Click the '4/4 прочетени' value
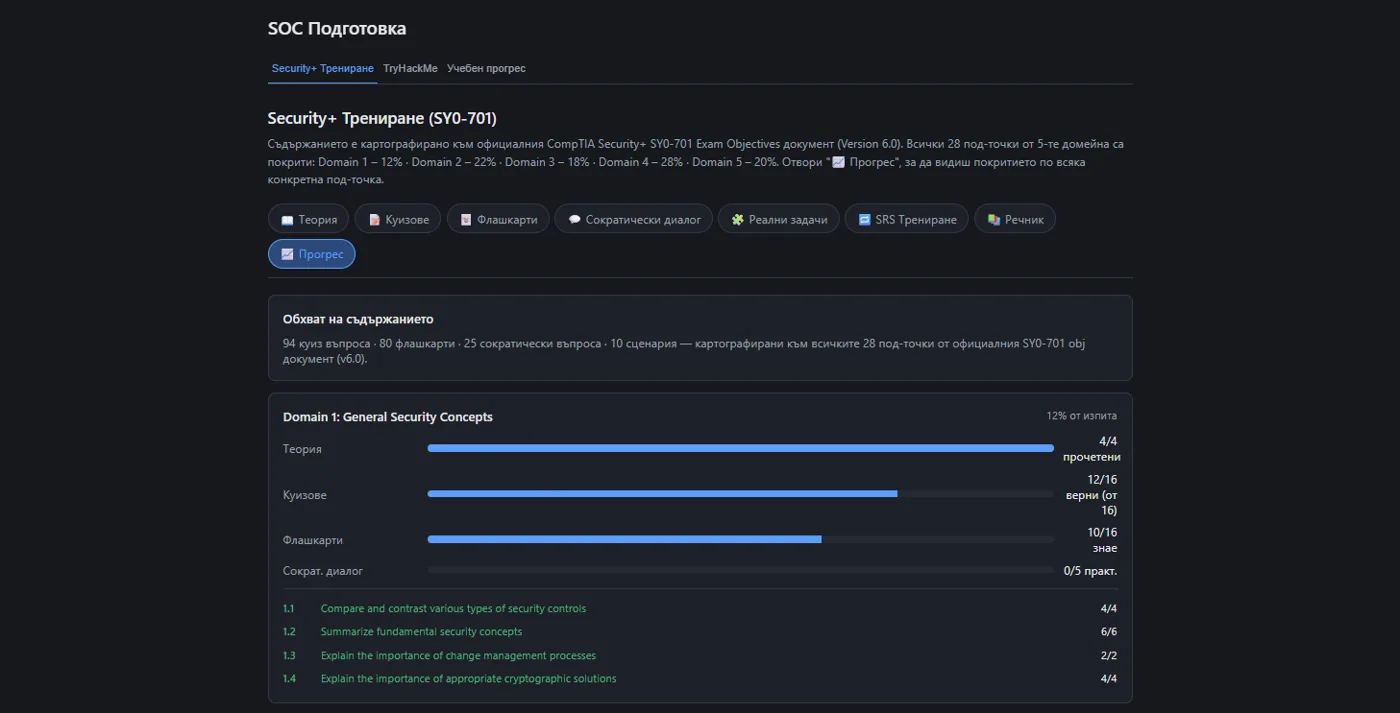 pyautogui.click(x=1091, y=449)
